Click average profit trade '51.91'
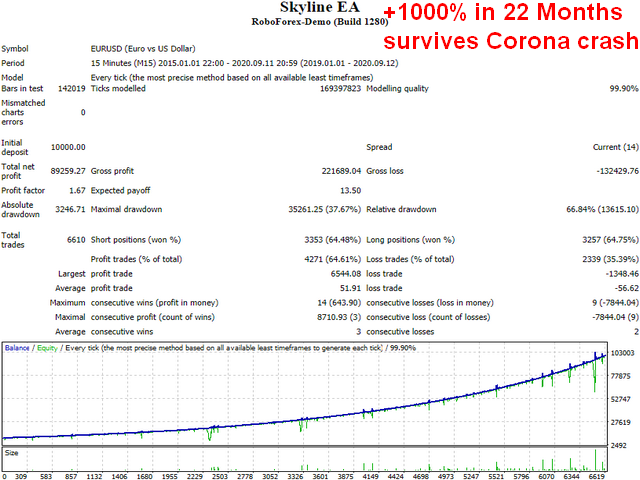The height and width of the screenshot is (480, 640). 351,289
